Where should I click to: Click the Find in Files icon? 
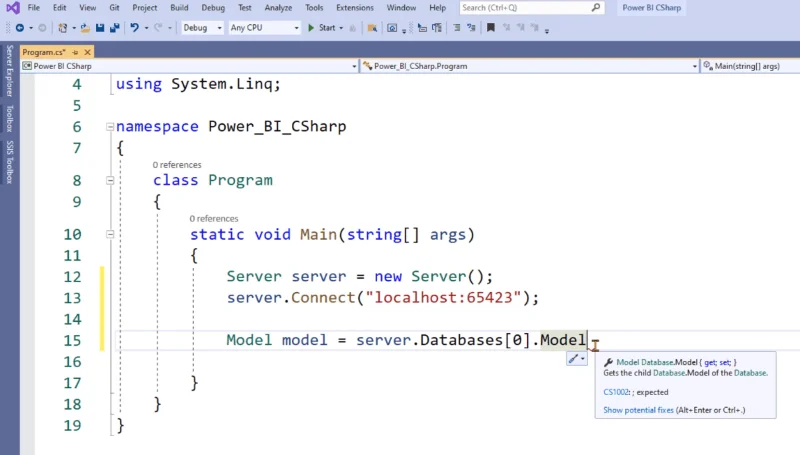click(x=372, y=28)
